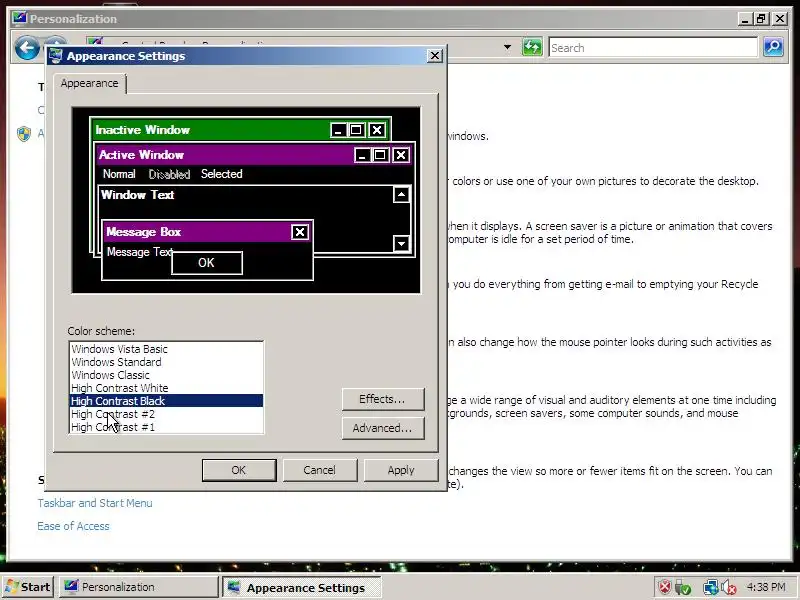Click the Safely Remove Hardware tray icon

[682, 587]
